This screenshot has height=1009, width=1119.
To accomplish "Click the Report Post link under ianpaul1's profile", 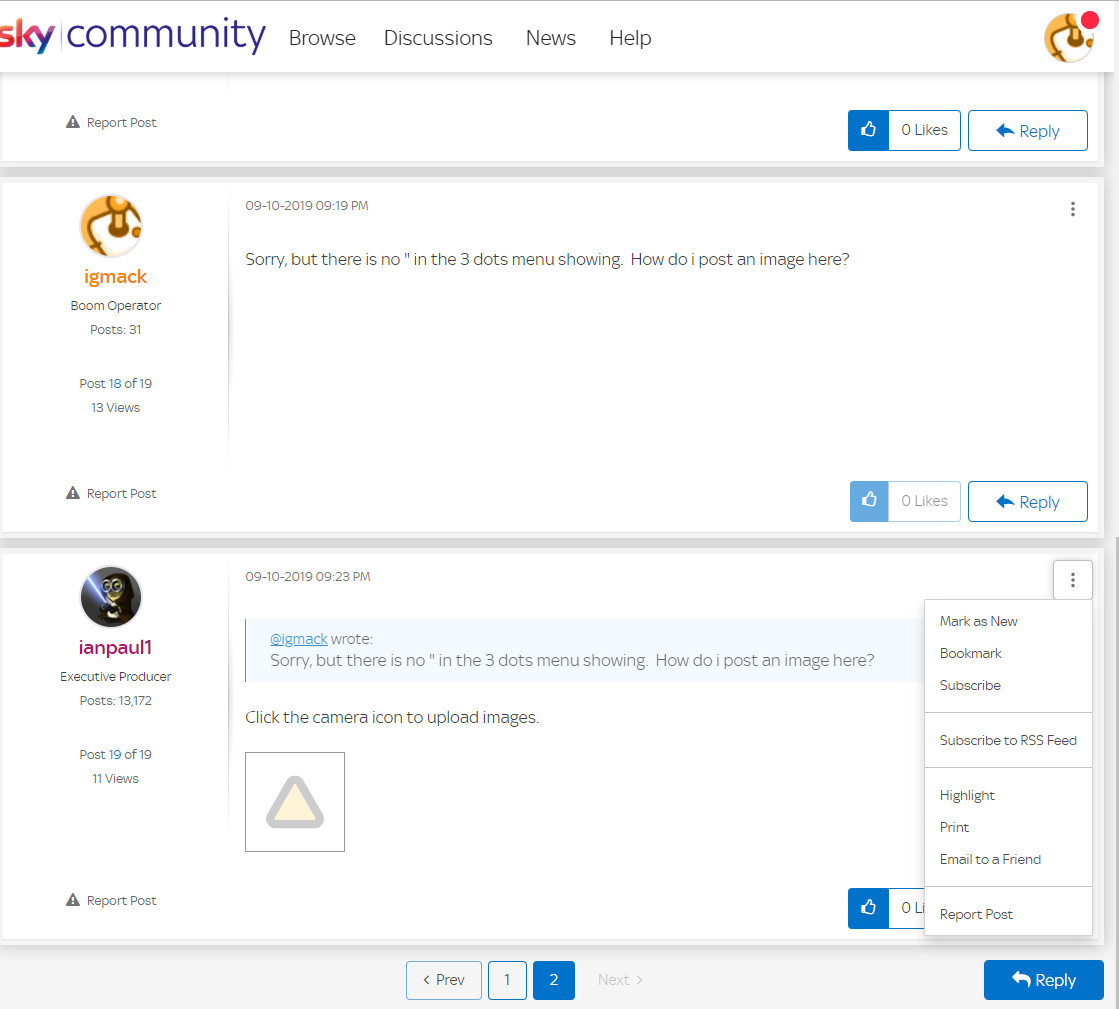I will click(111, 900).
